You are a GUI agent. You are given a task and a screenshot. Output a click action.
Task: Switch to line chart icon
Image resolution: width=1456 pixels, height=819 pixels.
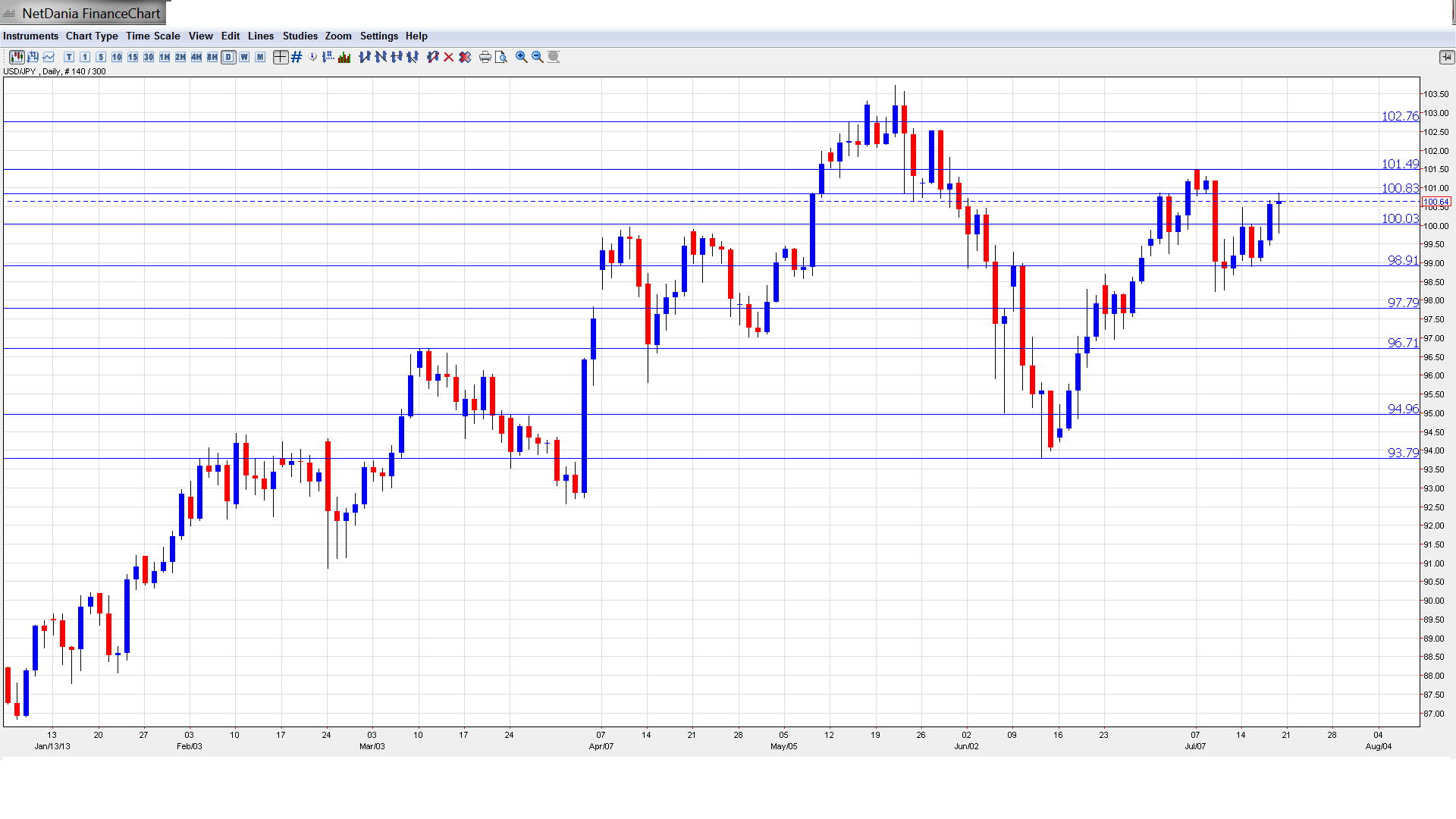[x=49, y=57]
